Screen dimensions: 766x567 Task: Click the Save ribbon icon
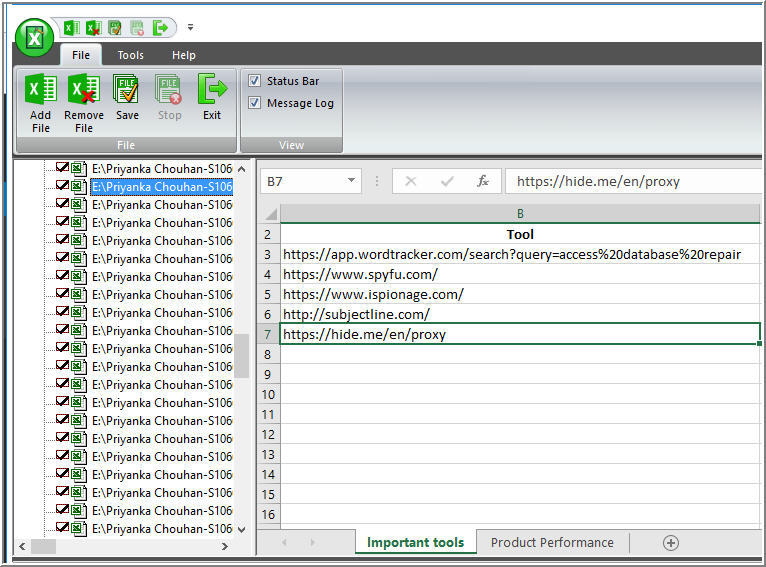pyautogui.click(x=127, y=98)
